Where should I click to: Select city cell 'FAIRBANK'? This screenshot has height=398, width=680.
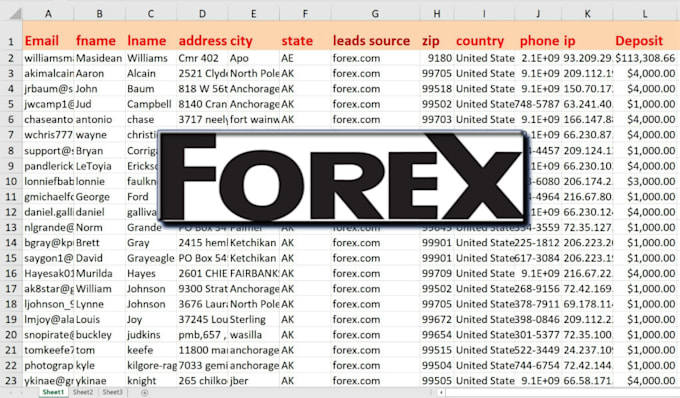(x=254, y=274)
